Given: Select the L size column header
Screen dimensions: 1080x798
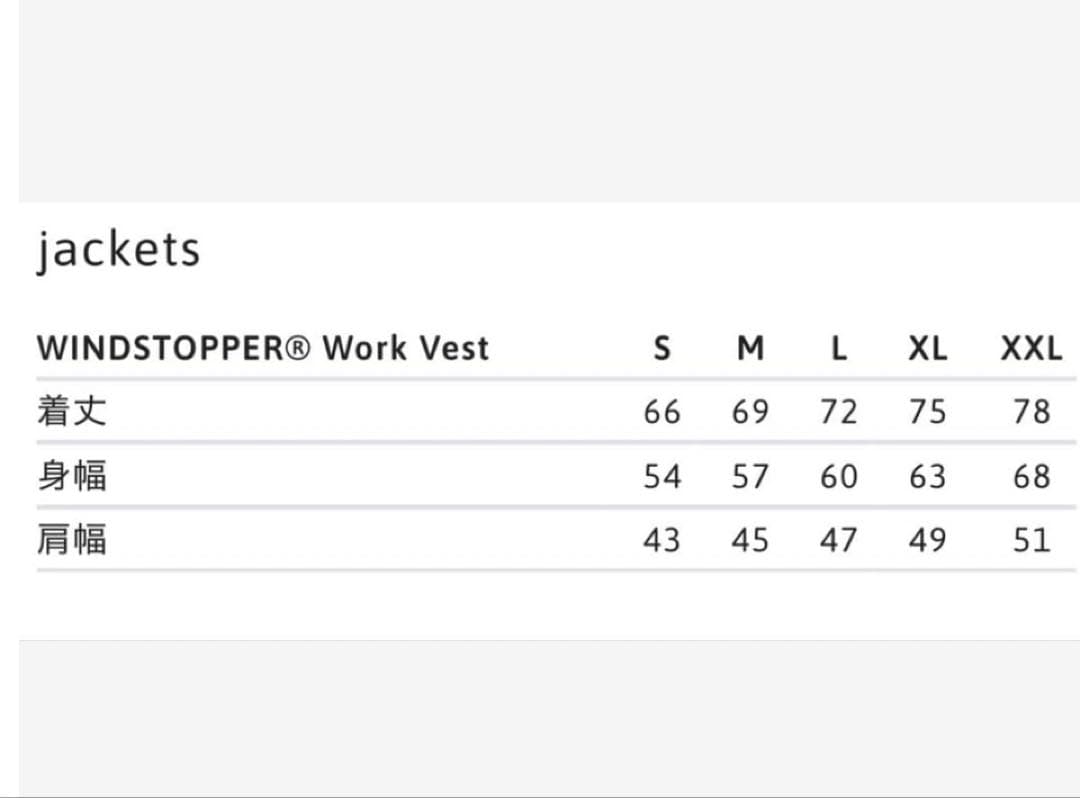Looking at the screenshot, I should click(x=839, y=348).
